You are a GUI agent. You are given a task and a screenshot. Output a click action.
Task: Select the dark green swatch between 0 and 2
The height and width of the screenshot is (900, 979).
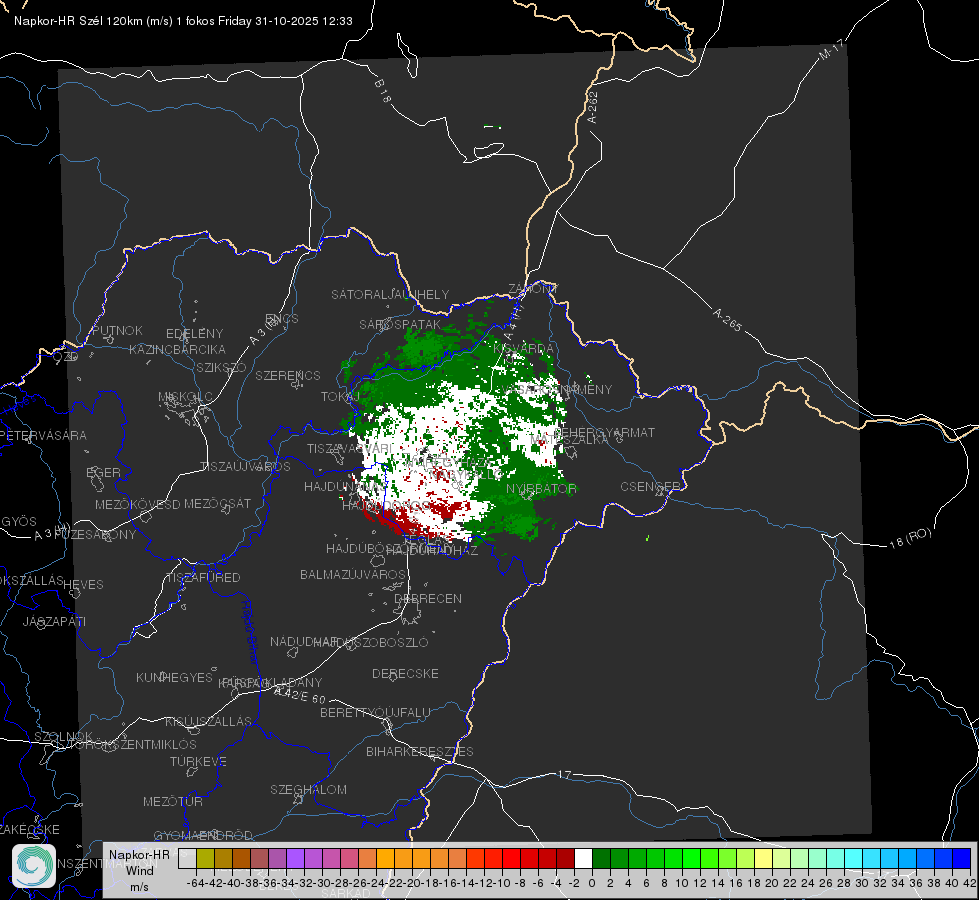click(601, 858)
